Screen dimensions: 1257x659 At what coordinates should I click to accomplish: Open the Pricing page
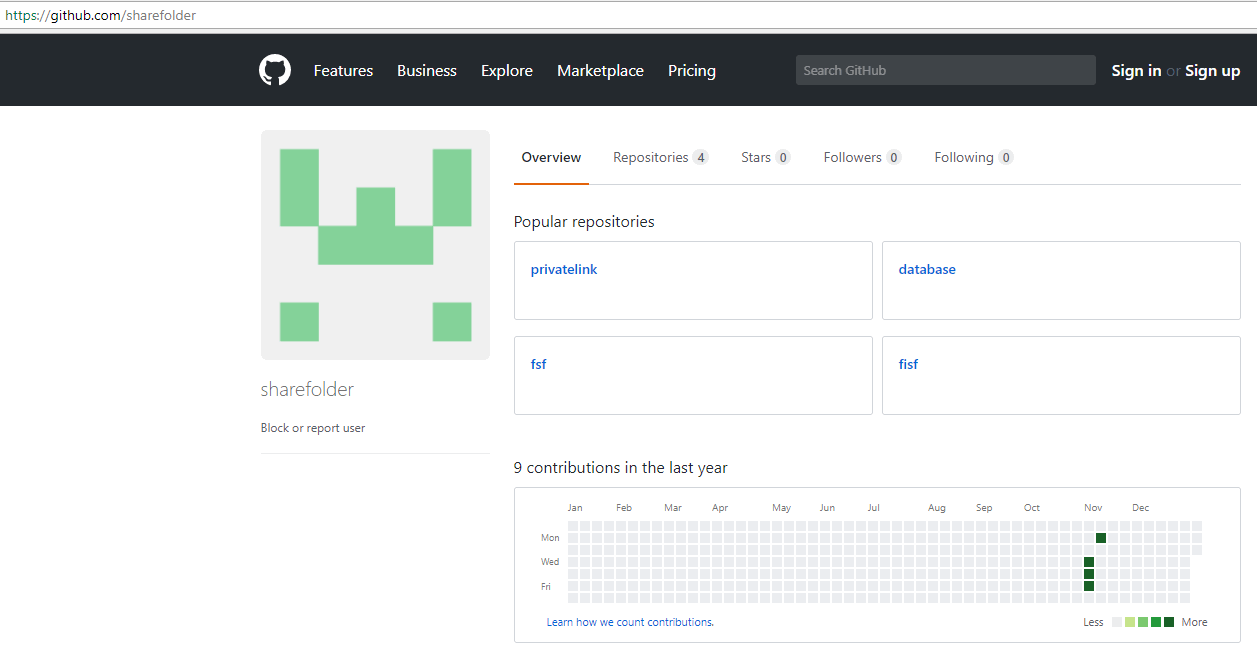click(692, 71)
